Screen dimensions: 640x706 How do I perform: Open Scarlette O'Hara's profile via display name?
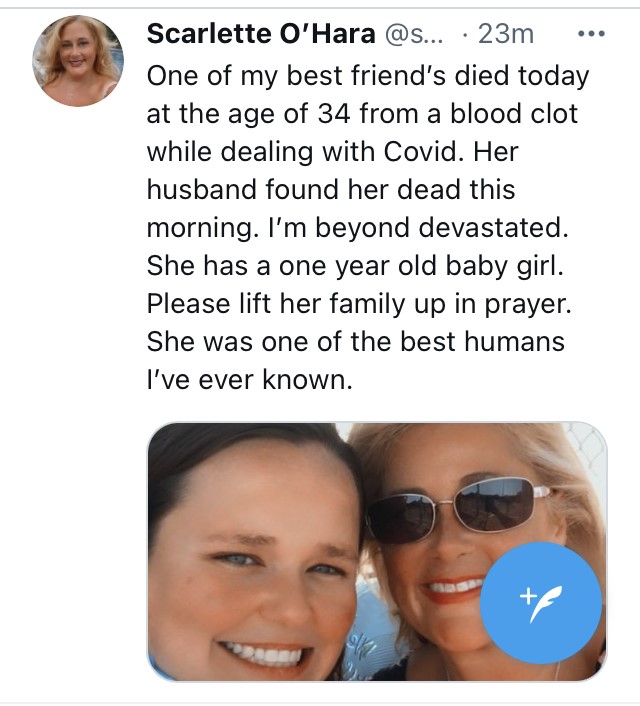[x=260, y=34]
